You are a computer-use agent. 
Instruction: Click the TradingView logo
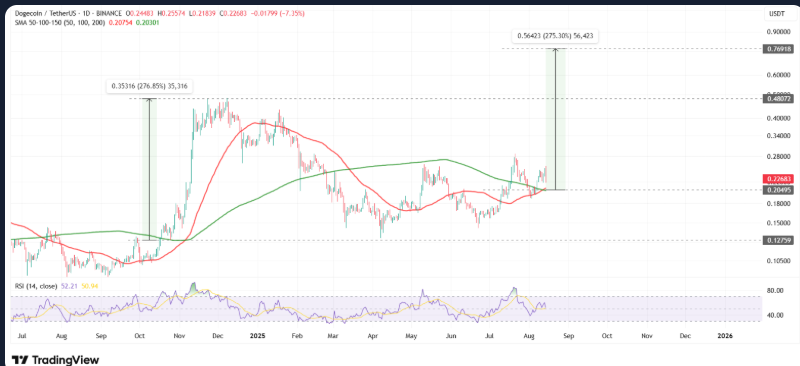[56, 359]
